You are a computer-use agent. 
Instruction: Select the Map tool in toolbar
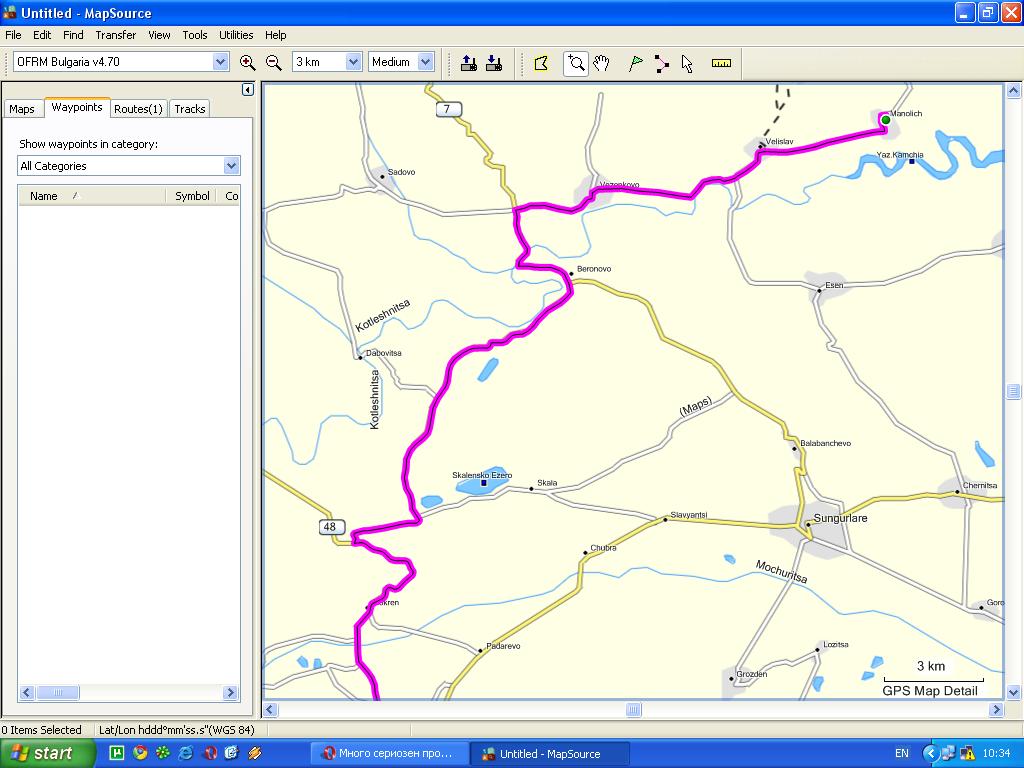(541, 63)
